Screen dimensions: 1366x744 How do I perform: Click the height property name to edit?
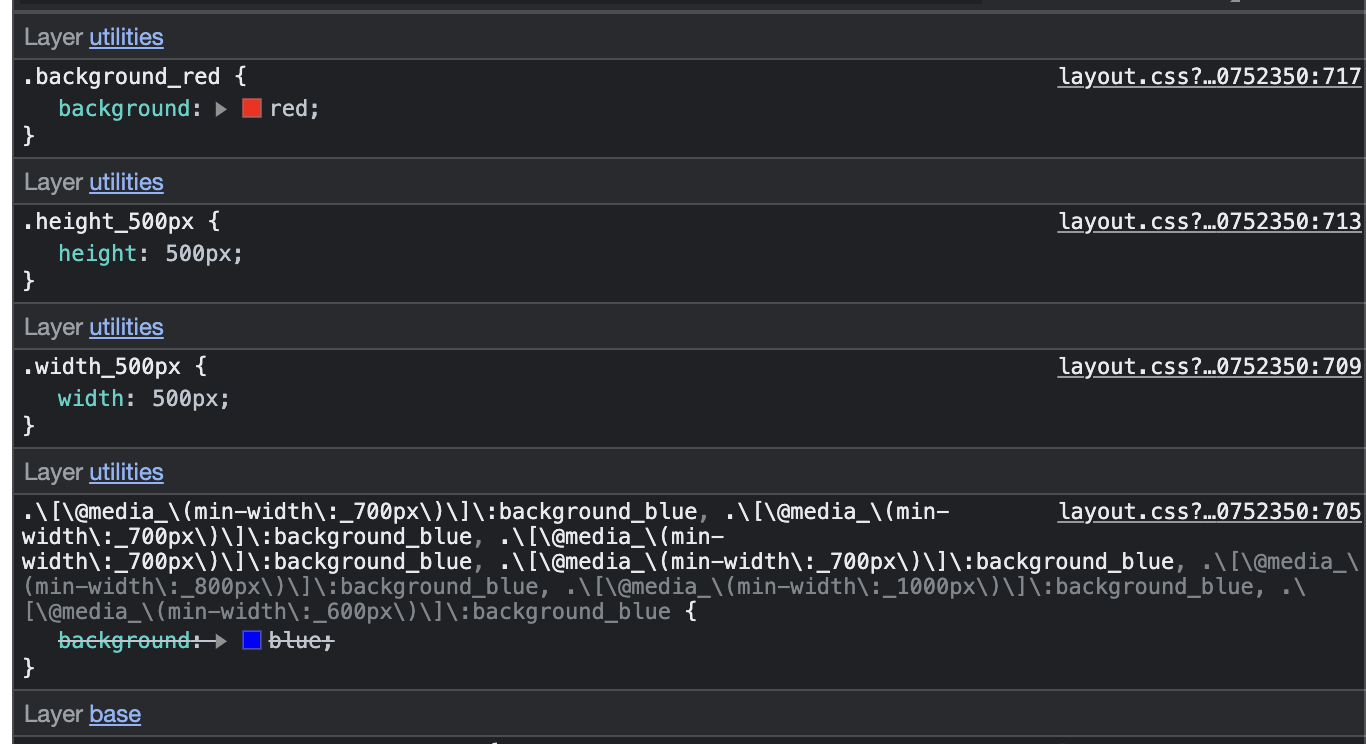[97, 253]
